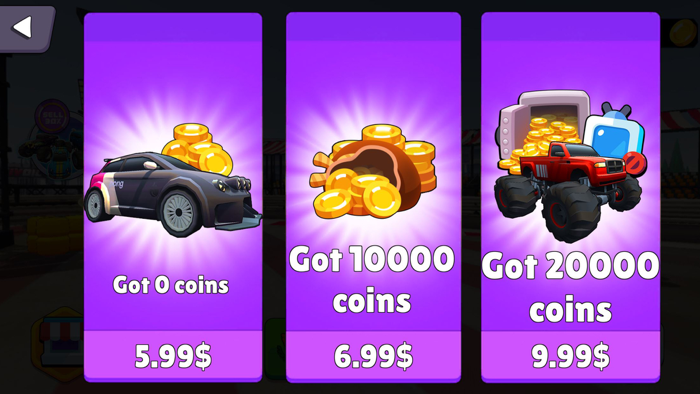The image size is (700, 394).
Task: Tap the gold coin icon in the top corner
Action: click(x=683, y=32)
